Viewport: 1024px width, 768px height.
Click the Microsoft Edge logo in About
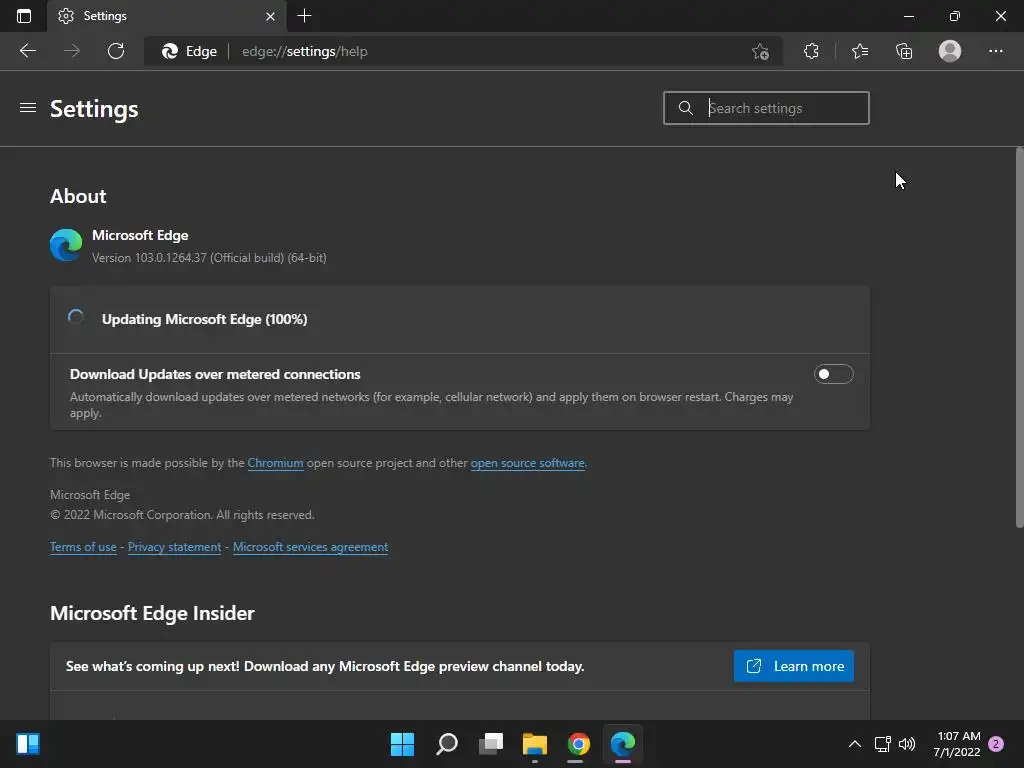66,245
